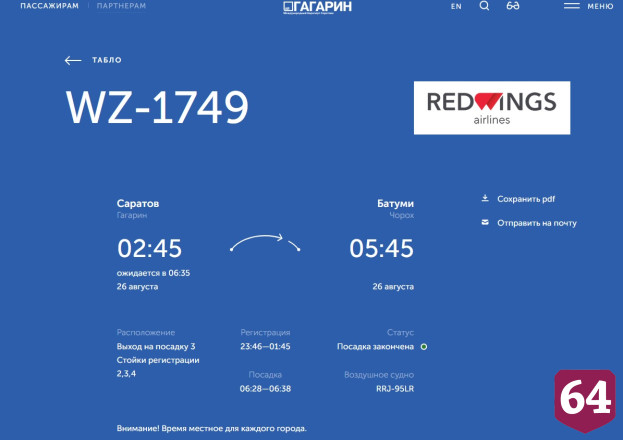Viewport: 623px width, 440px height.
Task: Click Отправить на почту link
Action: (x=537, y=223)
